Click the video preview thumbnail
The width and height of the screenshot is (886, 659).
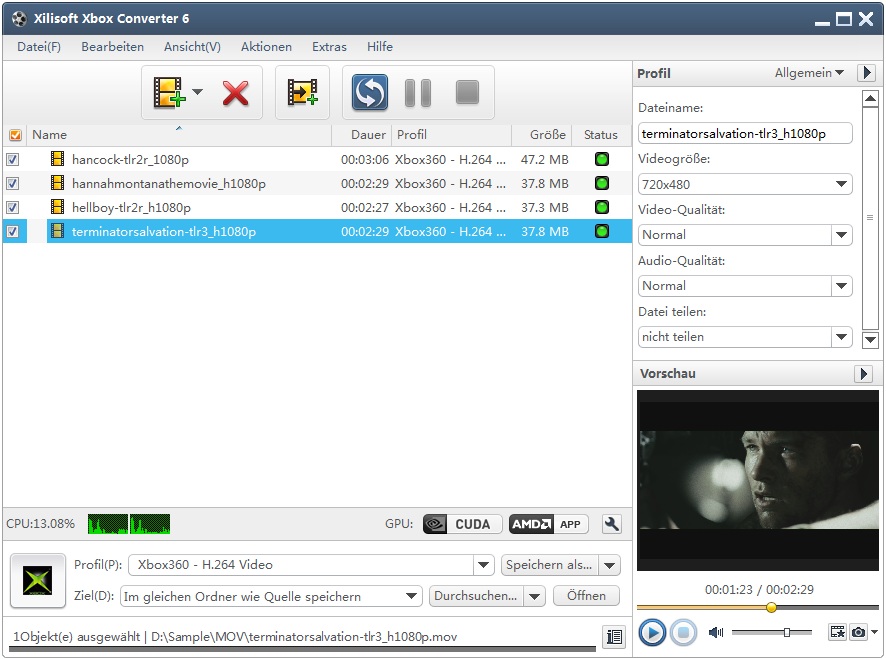click(x=758, y=480)
